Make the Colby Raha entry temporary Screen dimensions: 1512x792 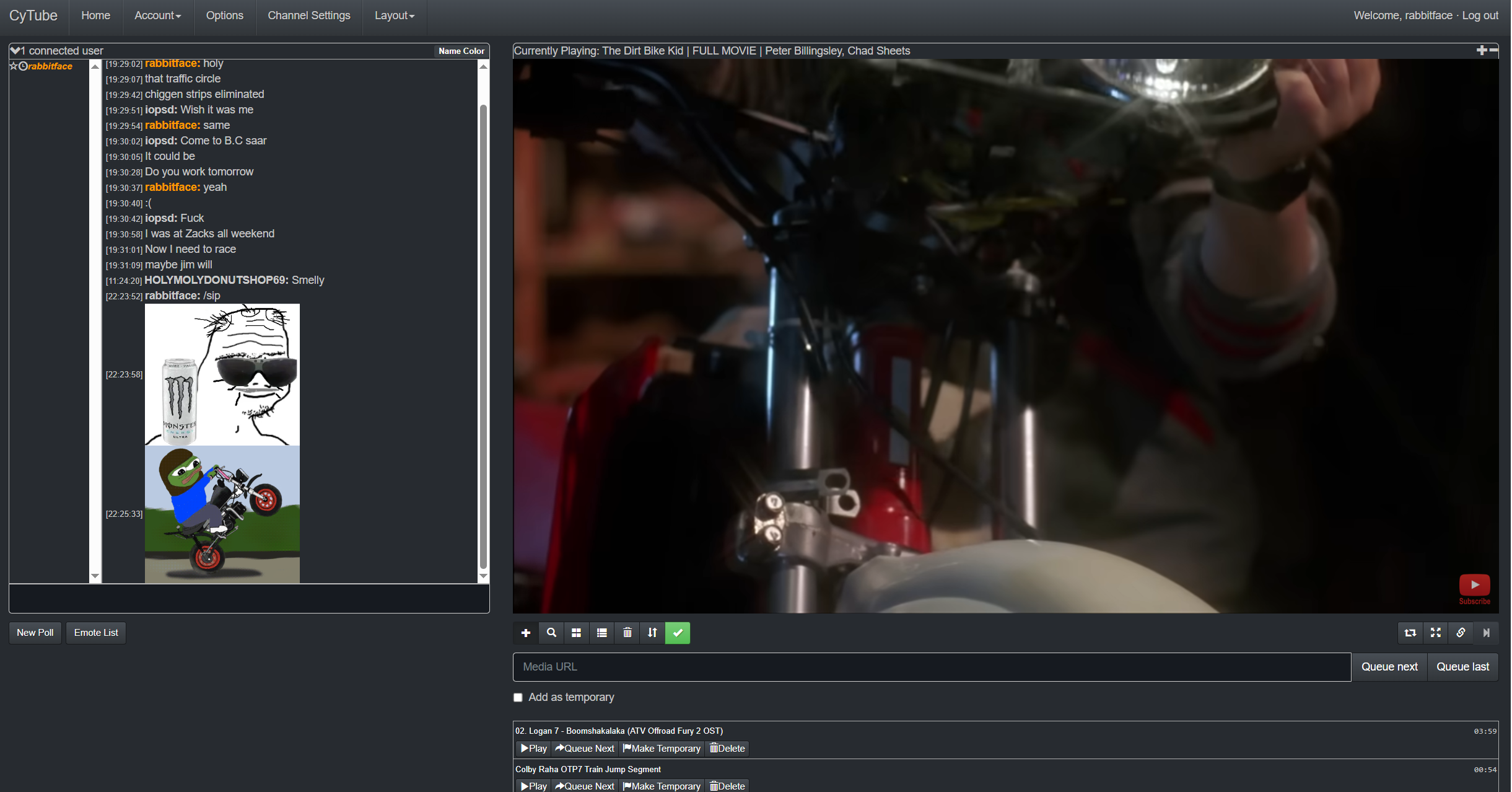662,786
